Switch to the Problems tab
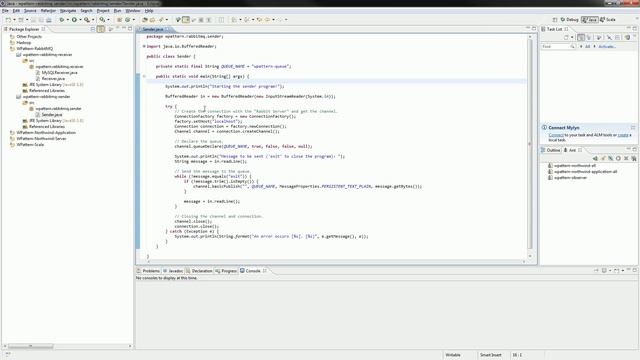Image resolution: width=640 pixels, height=360 pixels. point(148,271)
